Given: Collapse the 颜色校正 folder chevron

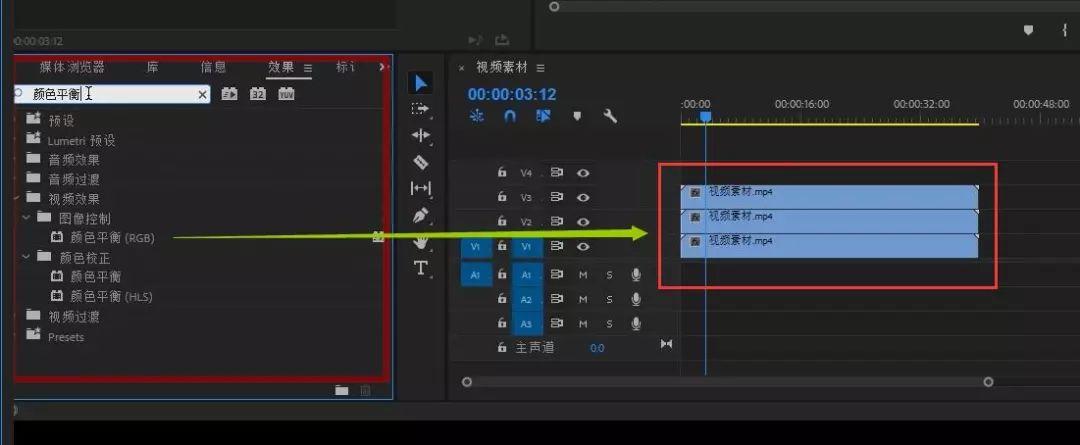Looking at the screenshot, I should click(26, 257).
